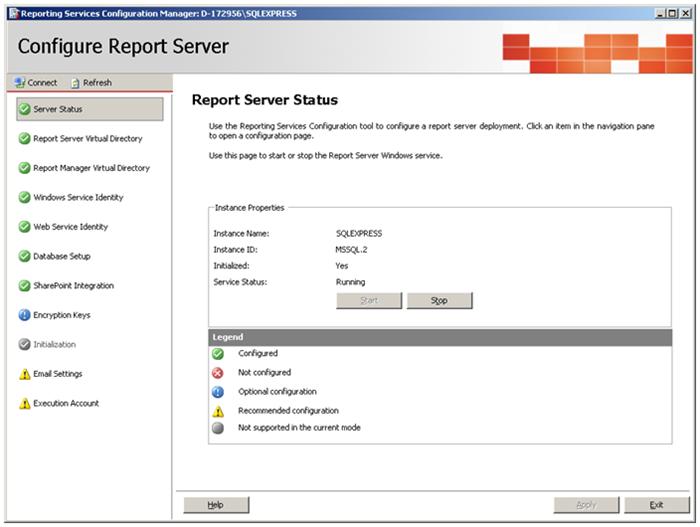Click Execution Account yellow warning icon
This screenshot has width=700, height=527.
(x=25, y=403)
